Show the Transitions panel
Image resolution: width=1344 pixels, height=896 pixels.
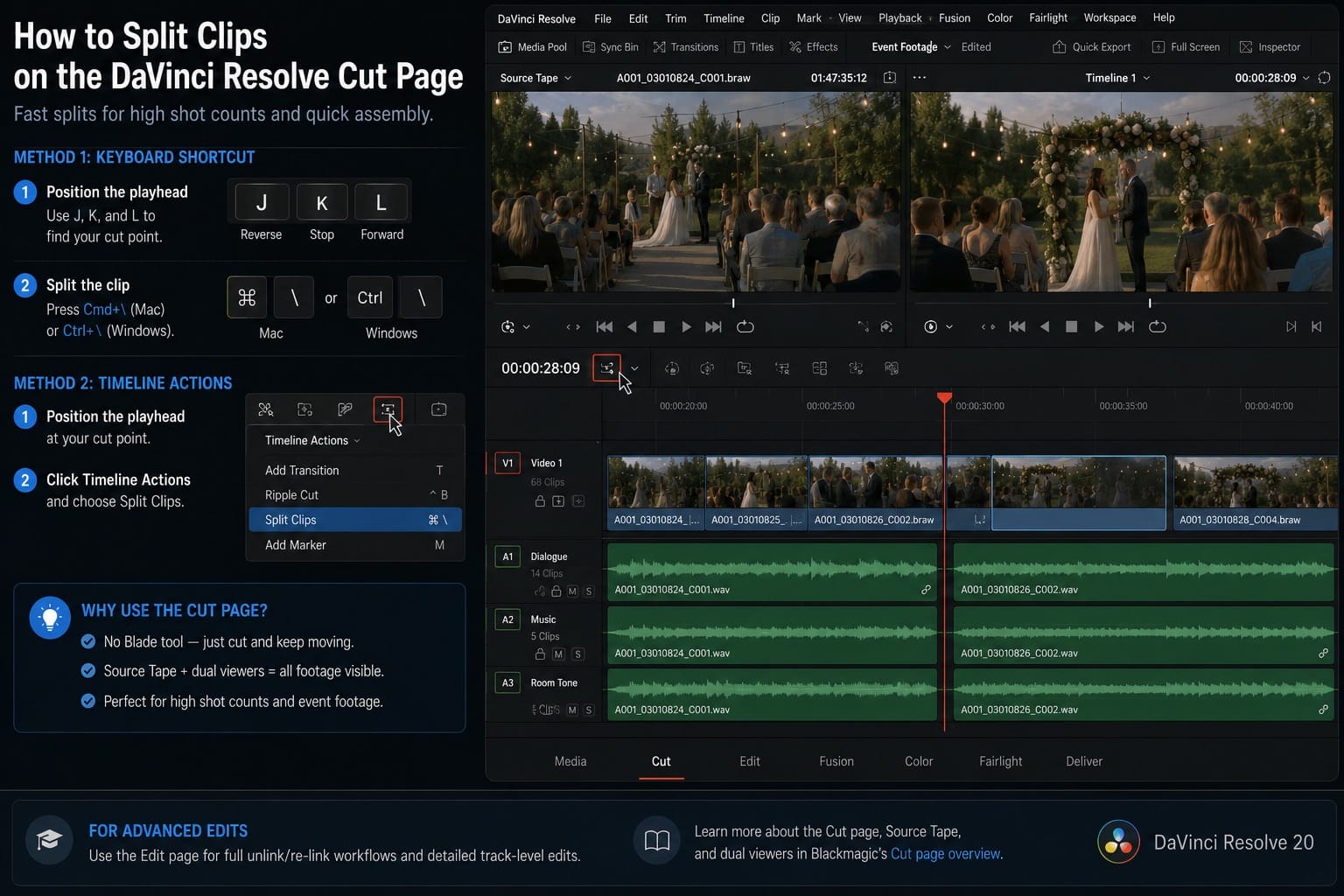[685, 47]
